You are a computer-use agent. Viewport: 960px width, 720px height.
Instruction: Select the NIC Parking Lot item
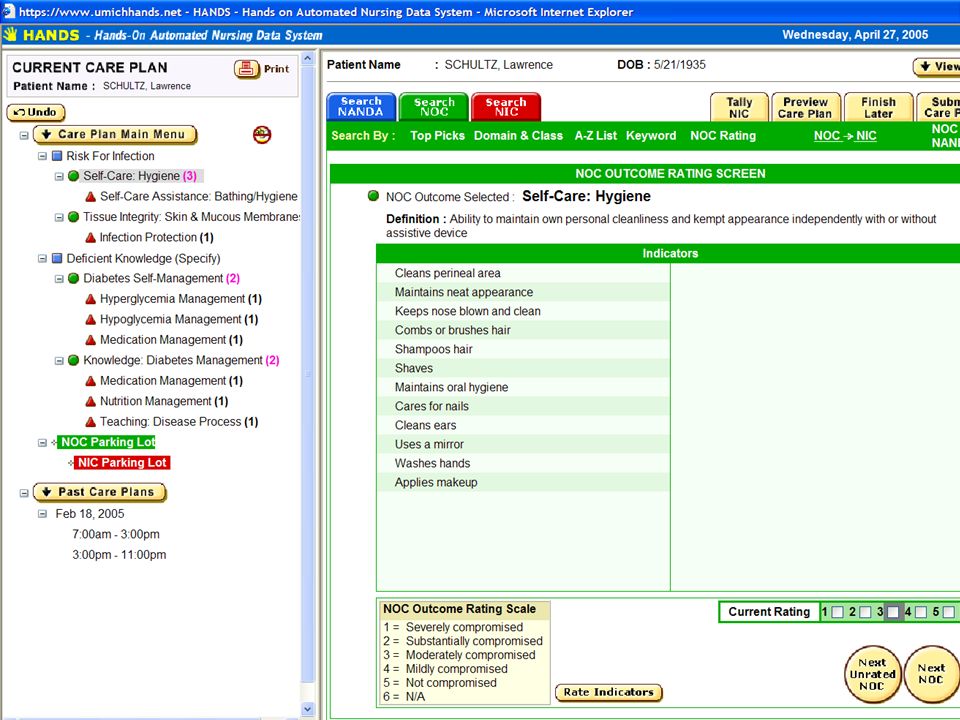pyautogui.click(x=122, y=463)
